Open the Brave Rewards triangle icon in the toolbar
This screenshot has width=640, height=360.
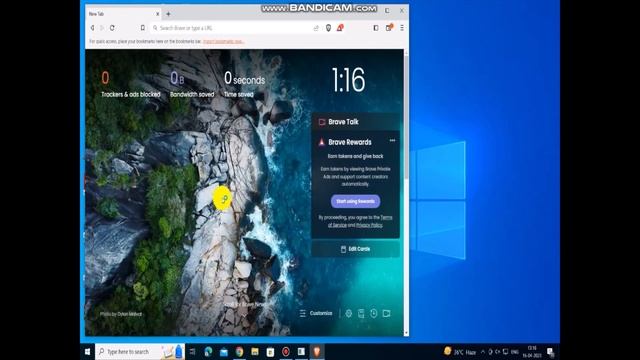(x=340, y=28)
